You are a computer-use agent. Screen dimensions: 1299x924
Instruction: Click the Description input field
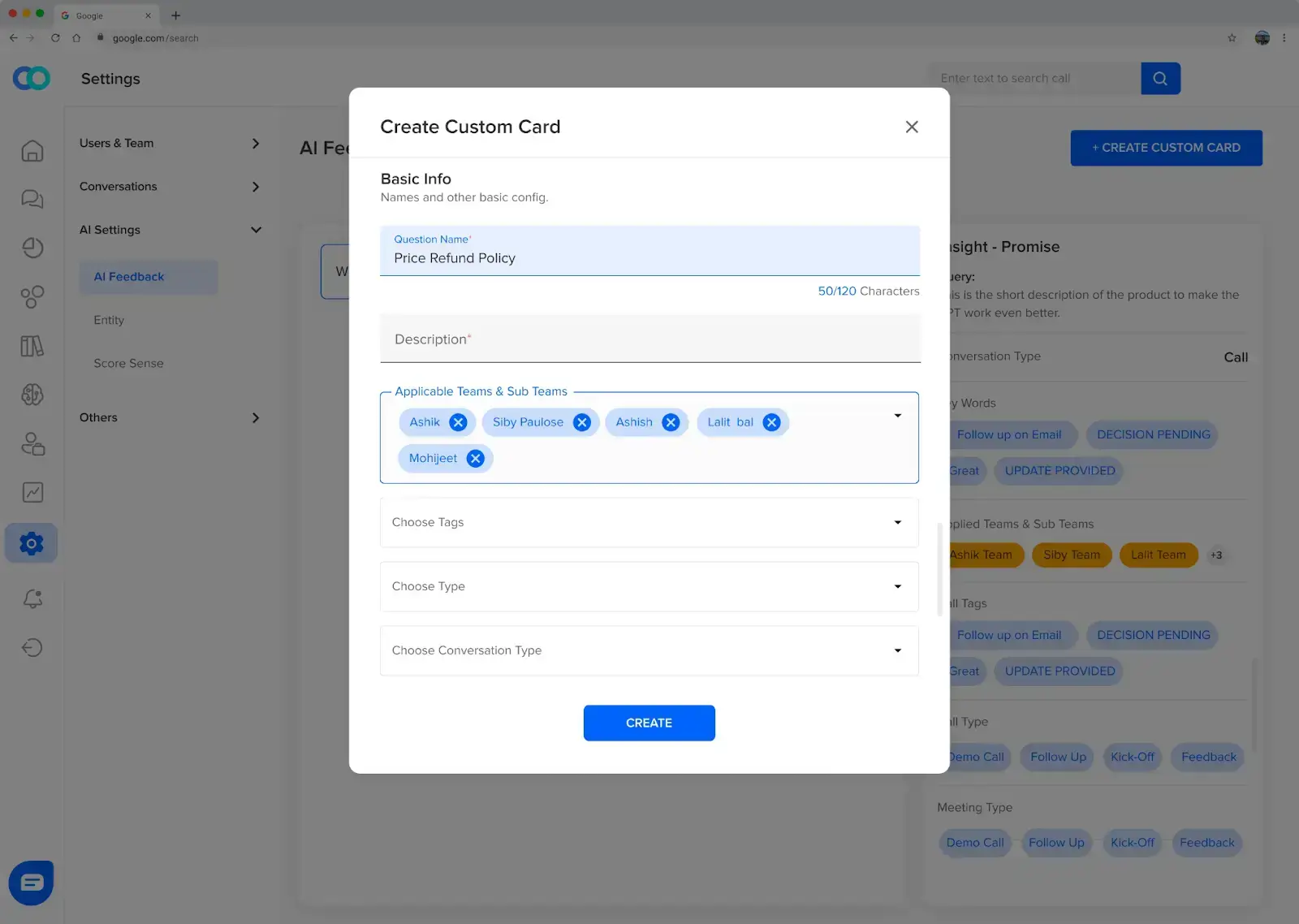[x=649, y=339]
